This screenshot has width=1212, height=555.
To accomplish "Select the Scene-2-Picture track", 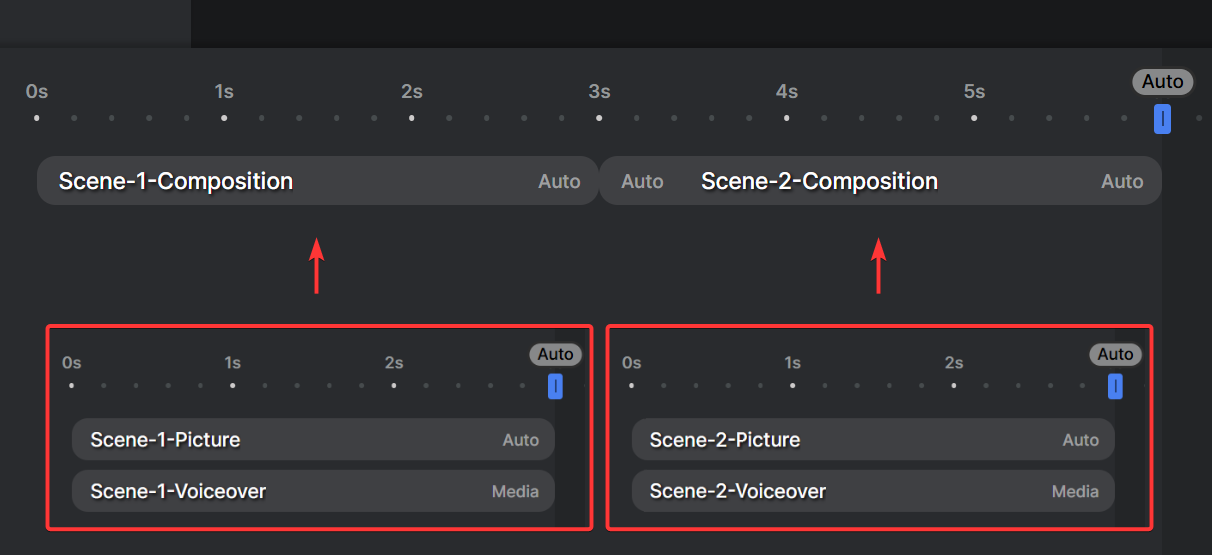I will tap(873, 440).
